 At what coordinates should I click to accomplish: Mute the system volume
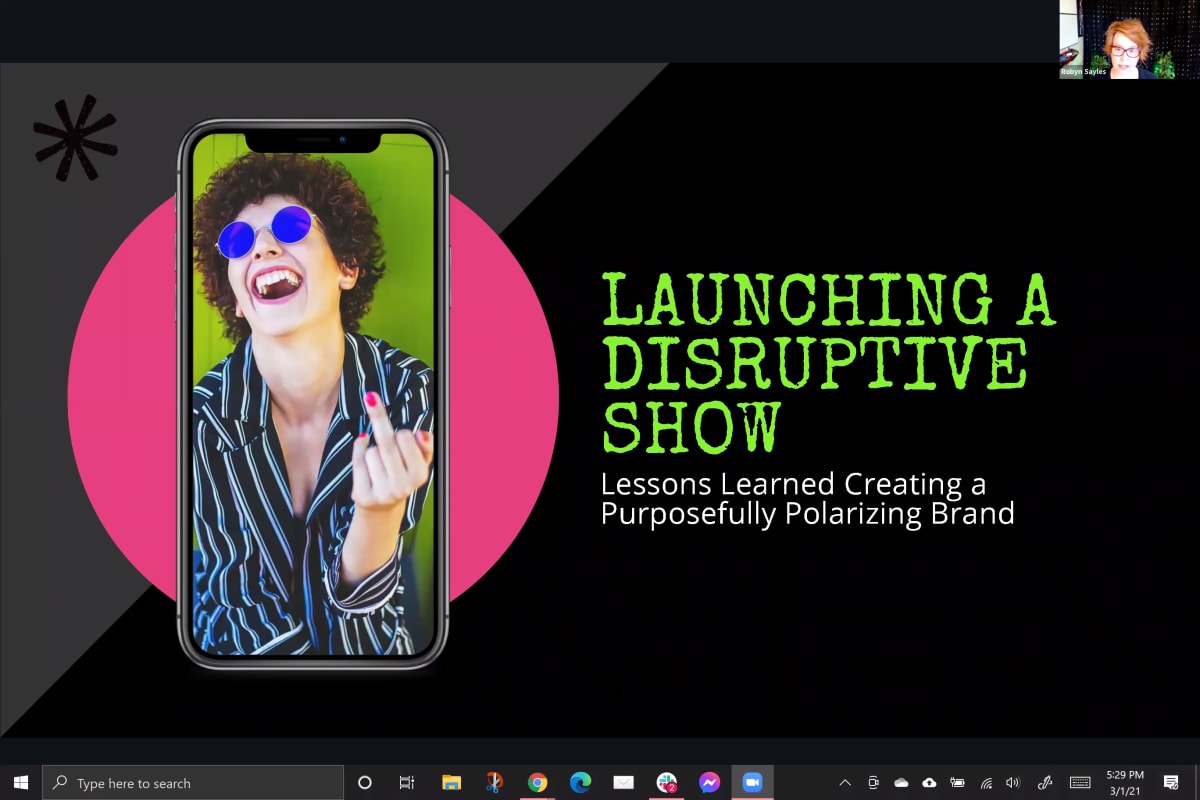(1013, 782)
